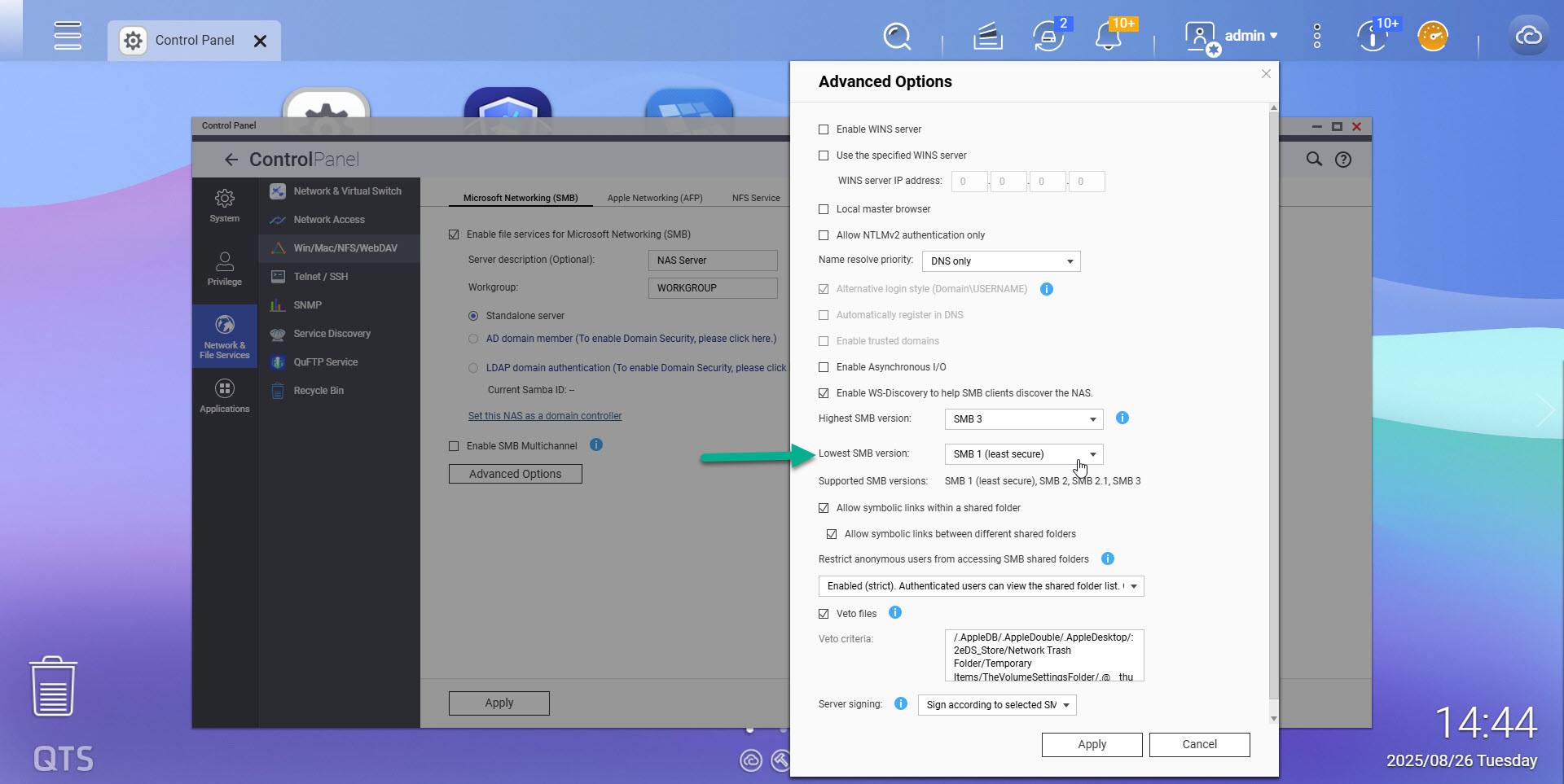The height and width of the screenshot is (784, 1564).
Task: Toggle Local master browser checkbox
Action: pyautogui.click(x=824, y=209)
